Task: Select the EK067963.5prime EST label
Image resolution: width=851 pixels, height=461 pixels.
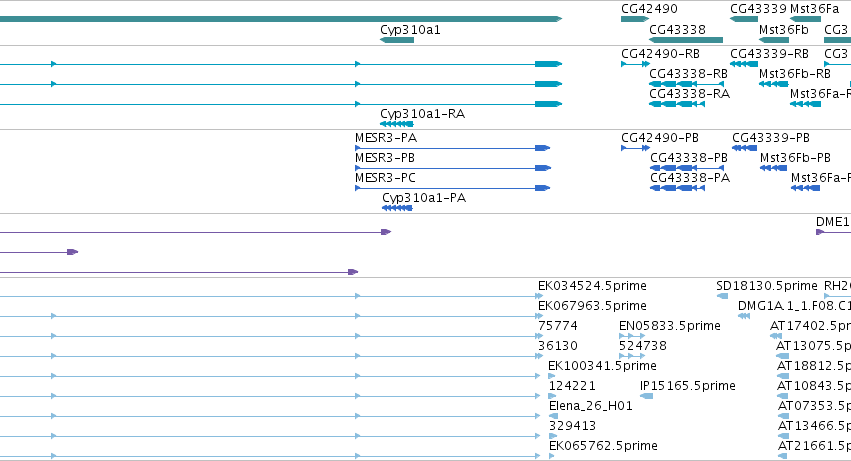Action: pos(592,306)
